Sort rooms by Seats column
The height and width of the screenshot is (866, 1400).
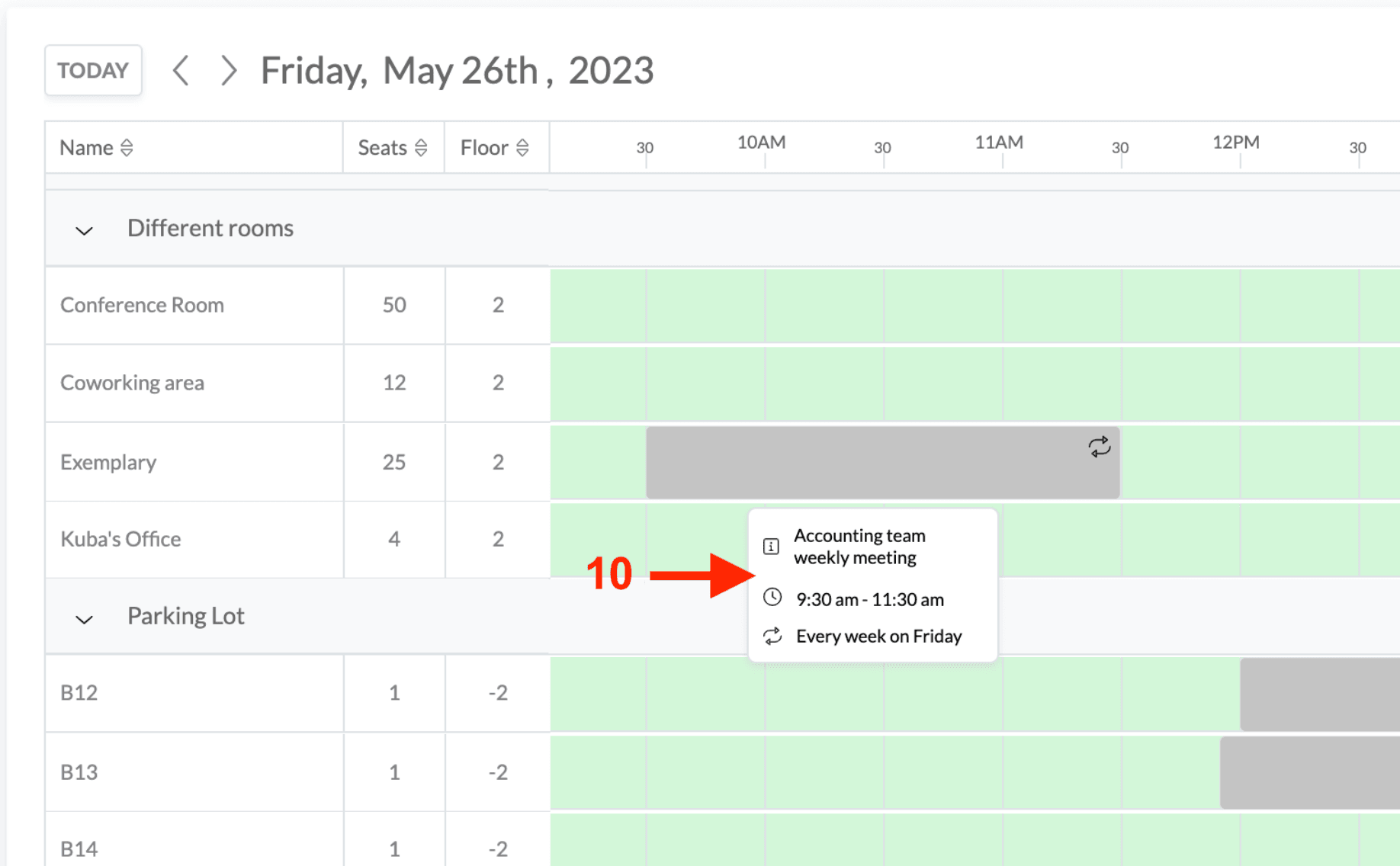tap(421, 148)
